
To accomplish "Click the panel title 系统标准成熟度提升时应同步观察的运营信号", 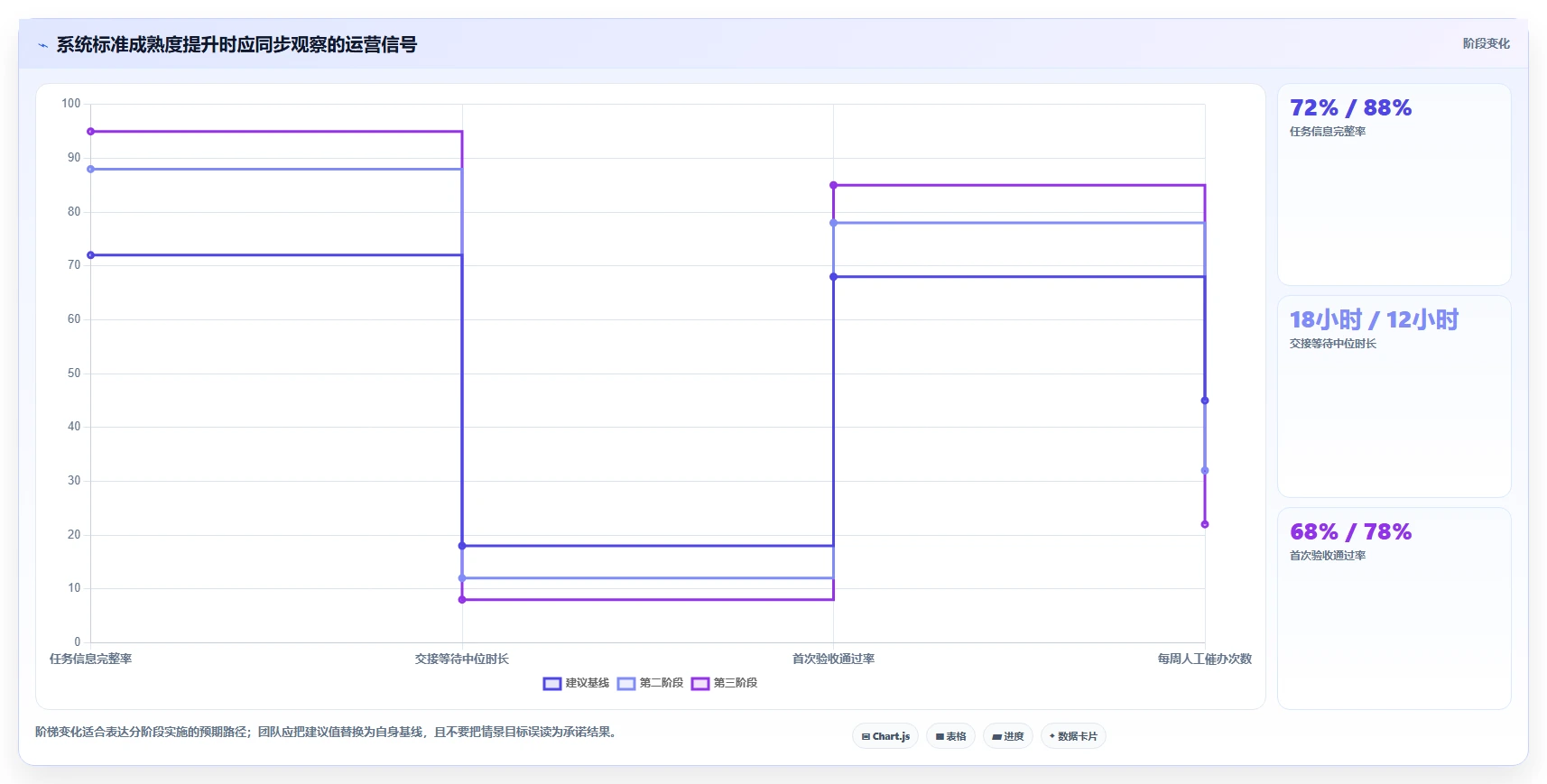I will click(236, 45).
